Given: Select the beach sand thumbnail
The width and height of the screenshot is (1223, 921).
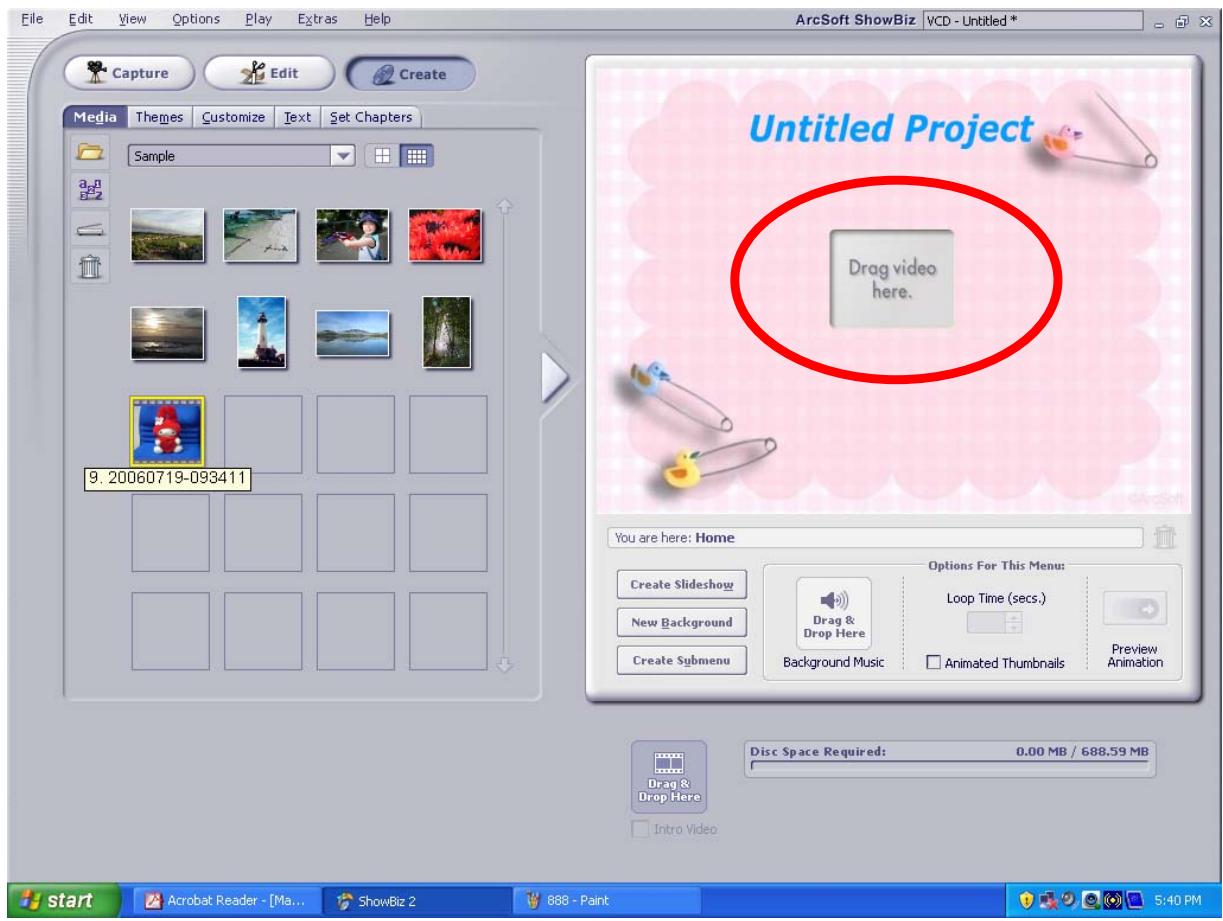Looking at the screenshot, I should pyautogui.click(x=261, y=235).
